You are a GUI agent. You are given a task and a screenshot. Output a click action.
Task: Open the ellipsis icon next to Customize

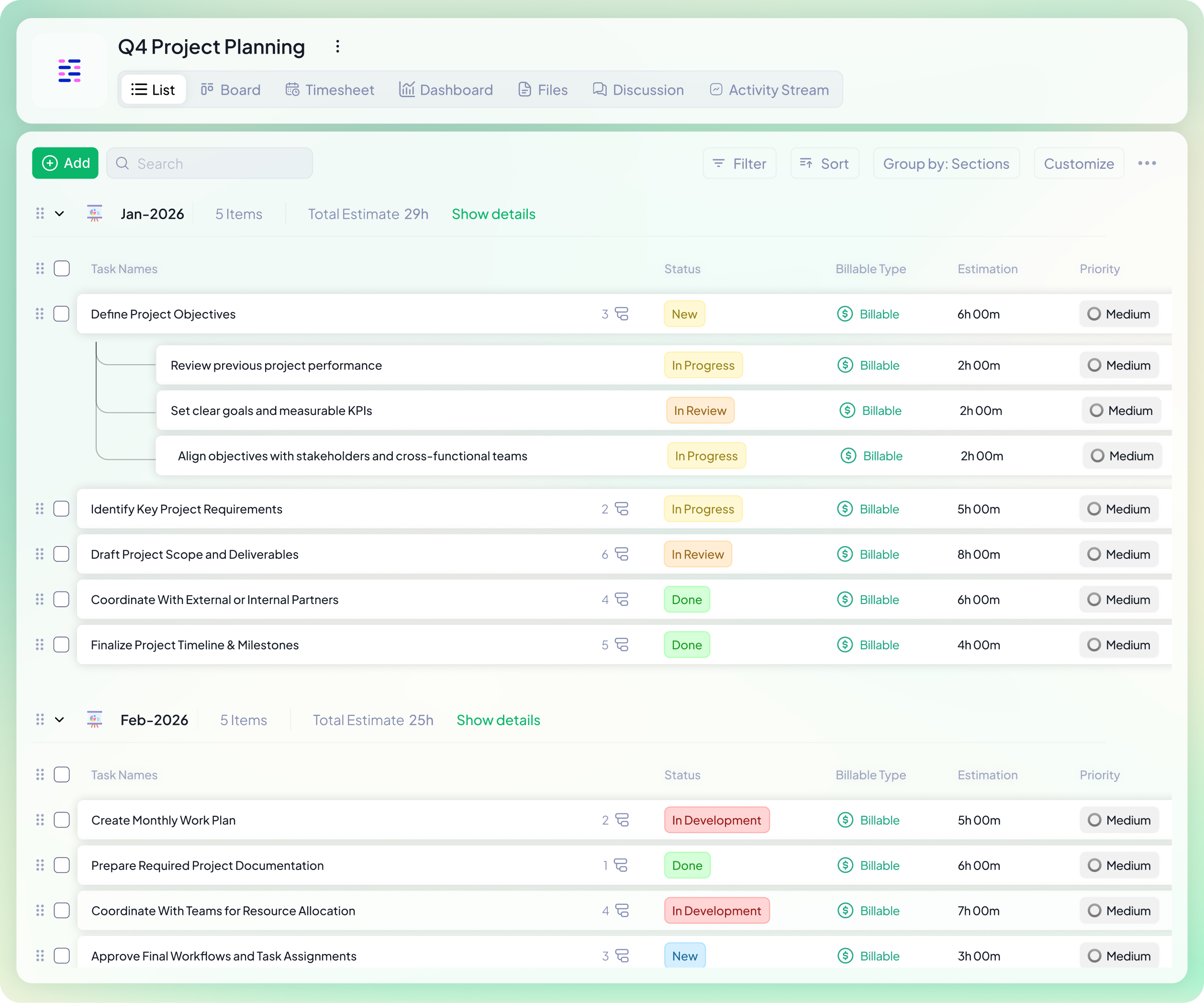(1147, 163)
